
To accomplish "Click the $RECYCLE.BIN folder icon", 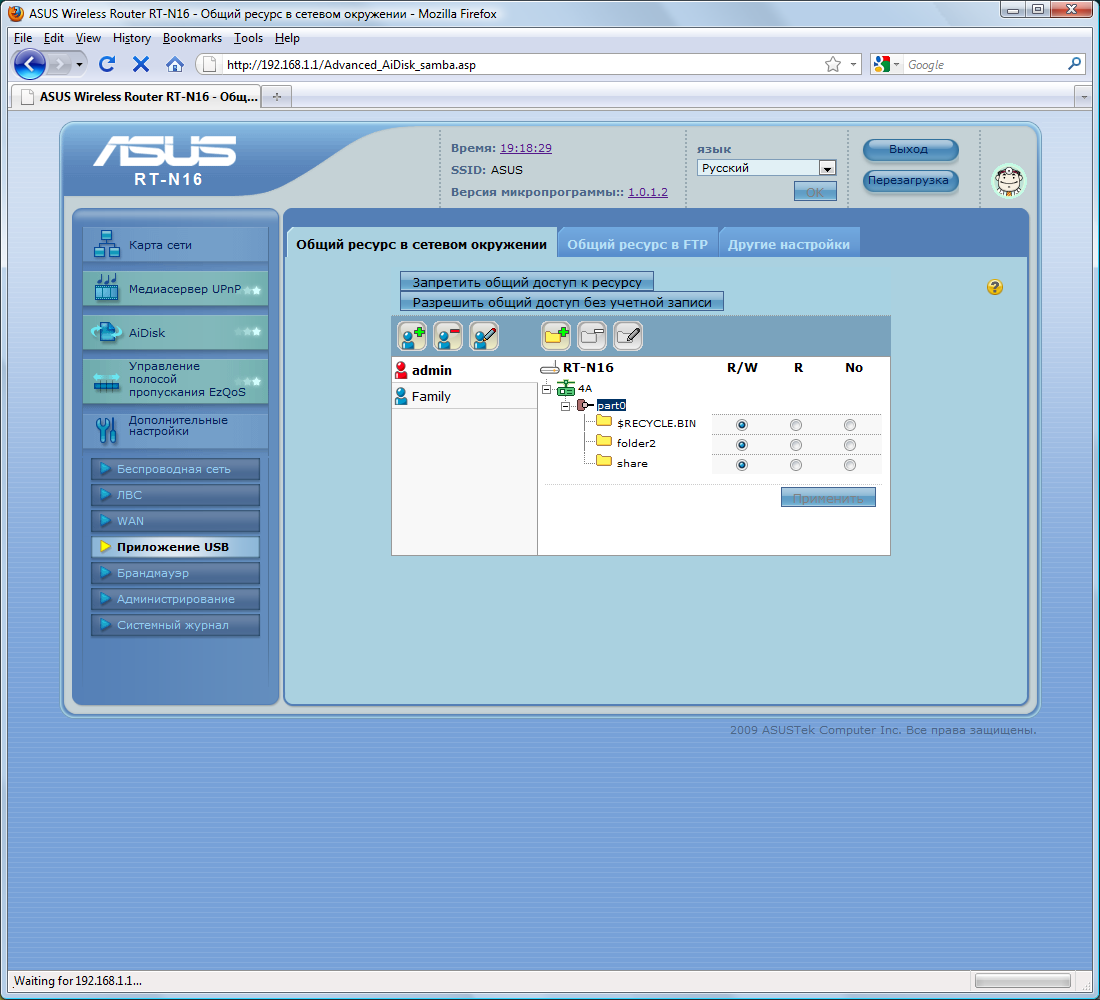I will pyautogui.click(x=604, y=421).
